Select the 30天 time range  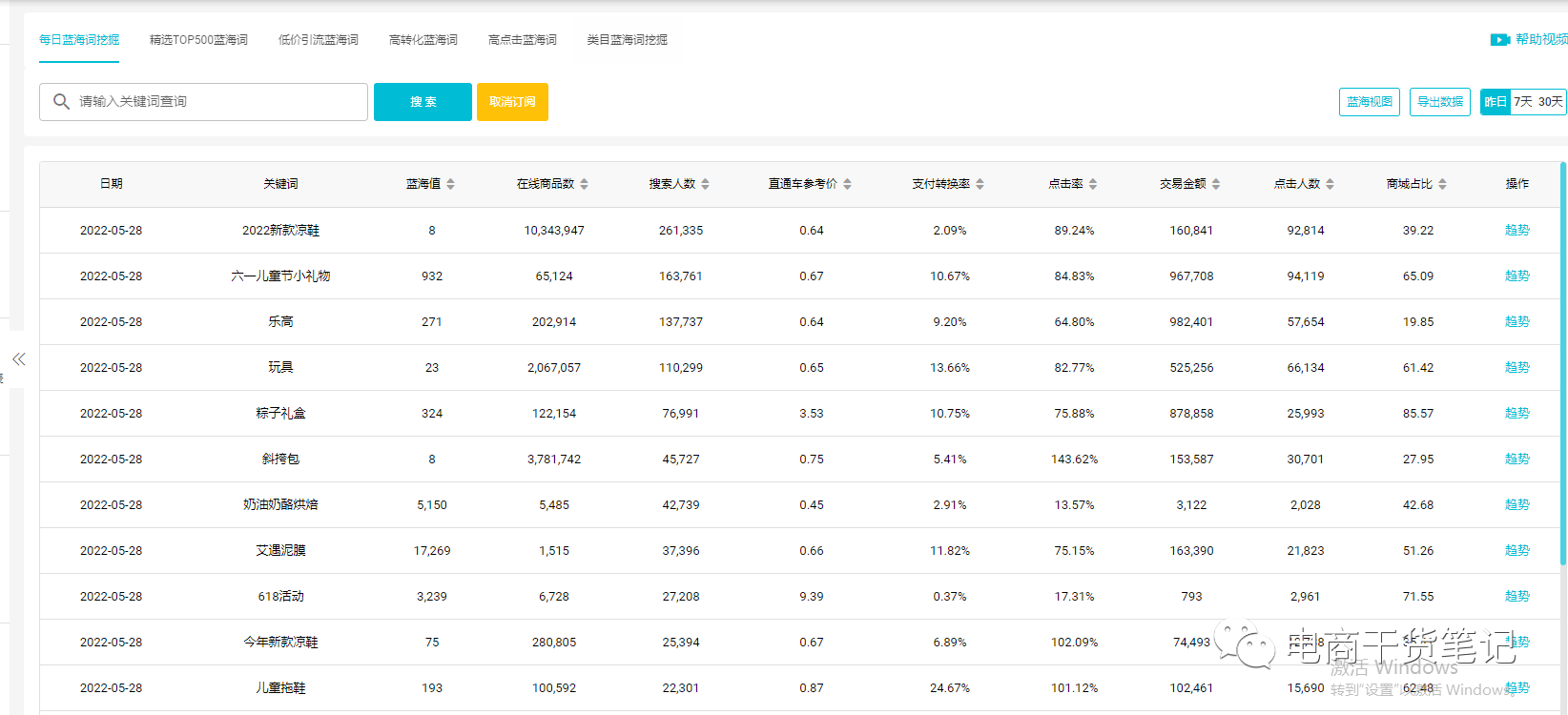tap(1551, 102)
